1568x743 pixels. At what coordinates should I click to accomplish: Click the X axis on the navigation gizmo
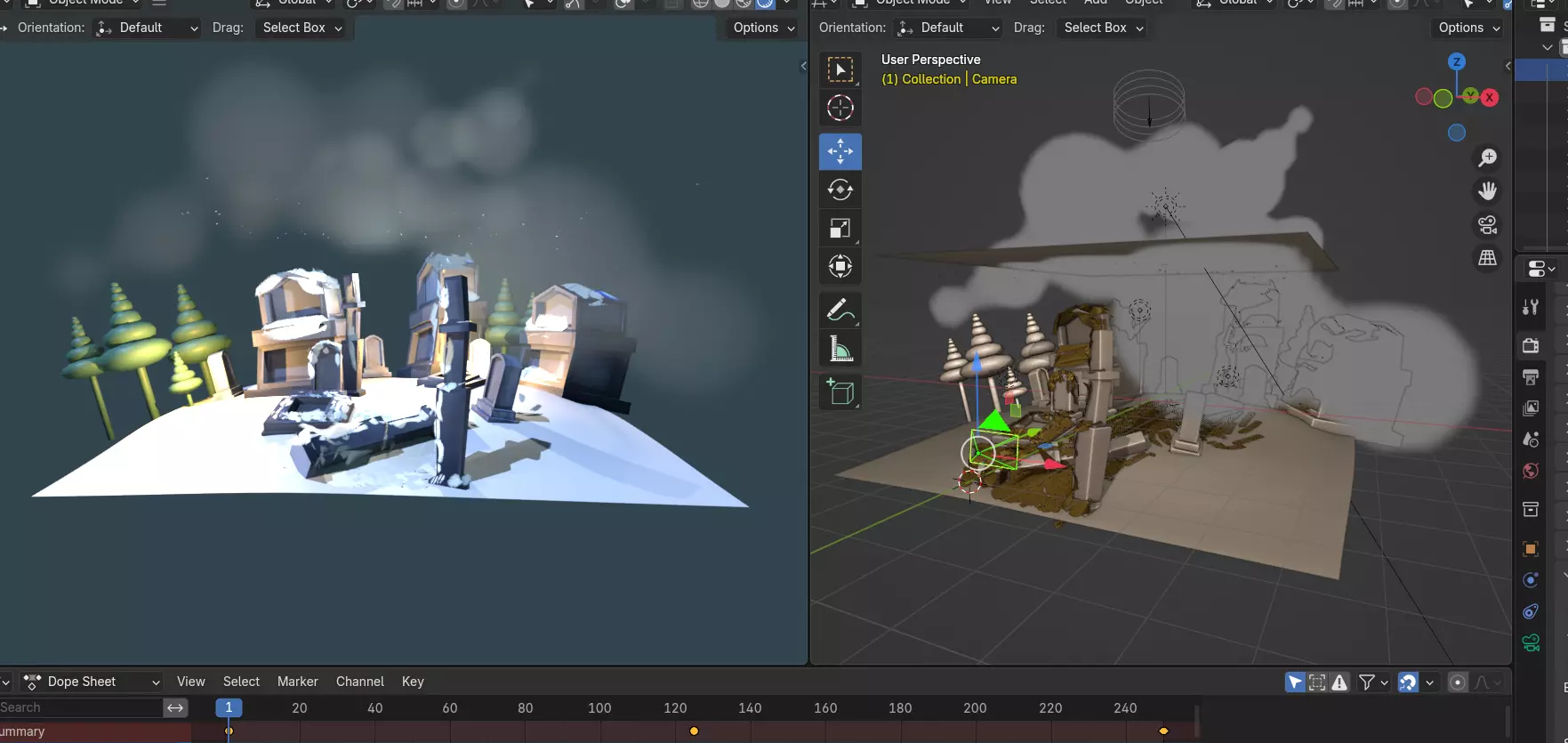[1490, 98]
